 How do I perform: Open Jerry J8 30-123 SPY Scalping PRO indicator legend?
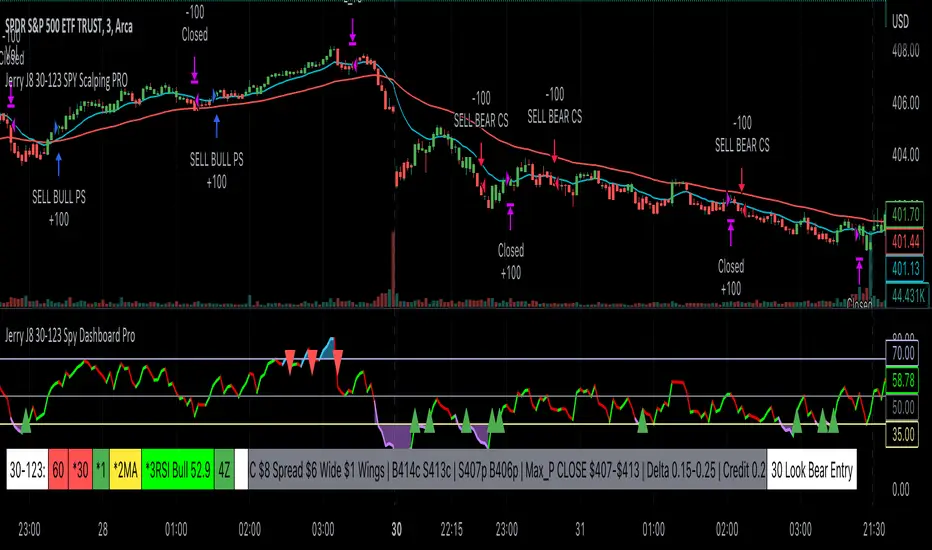click(x=67, y=80)
